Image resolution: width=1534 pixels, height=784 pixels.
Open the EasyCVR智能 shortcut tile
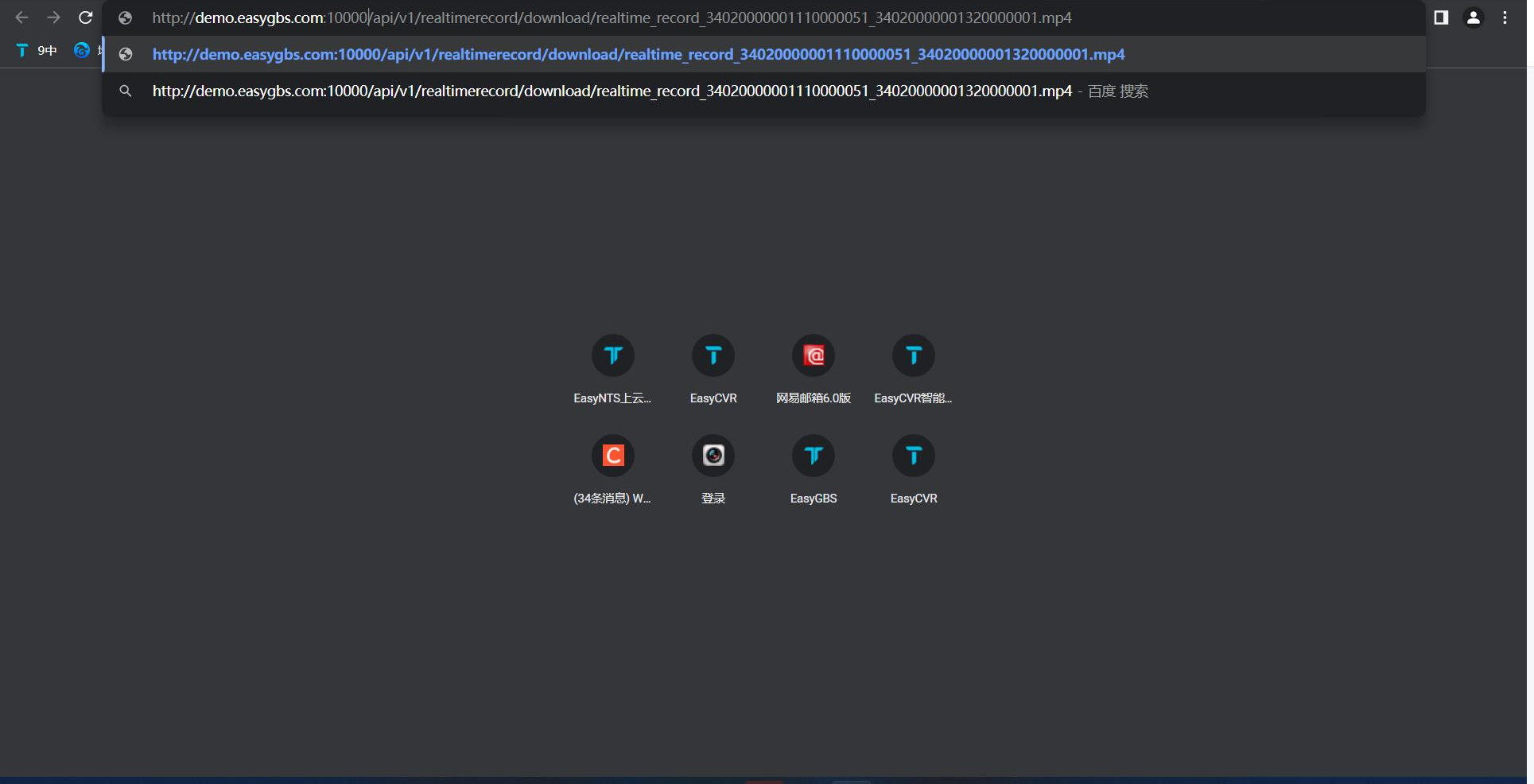(x=914, y=370)
